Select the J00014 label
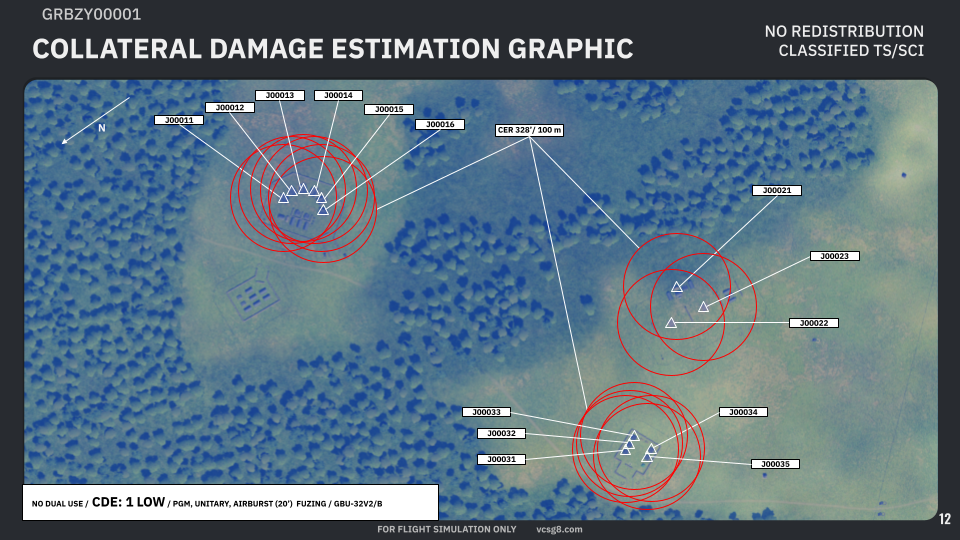The height and width of the screenshot is (540, 960). click(339, 95)
